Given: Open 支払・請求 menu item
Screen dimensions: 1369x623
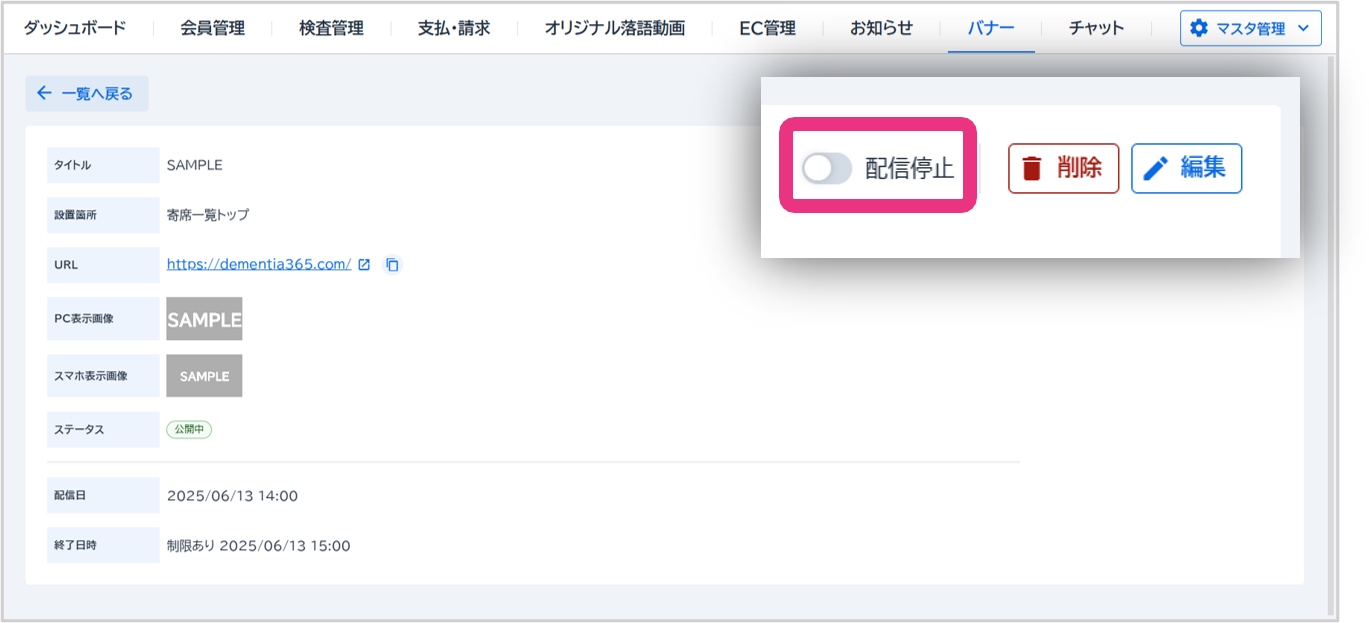Looking at the screenshot, I should click(454, 28).
